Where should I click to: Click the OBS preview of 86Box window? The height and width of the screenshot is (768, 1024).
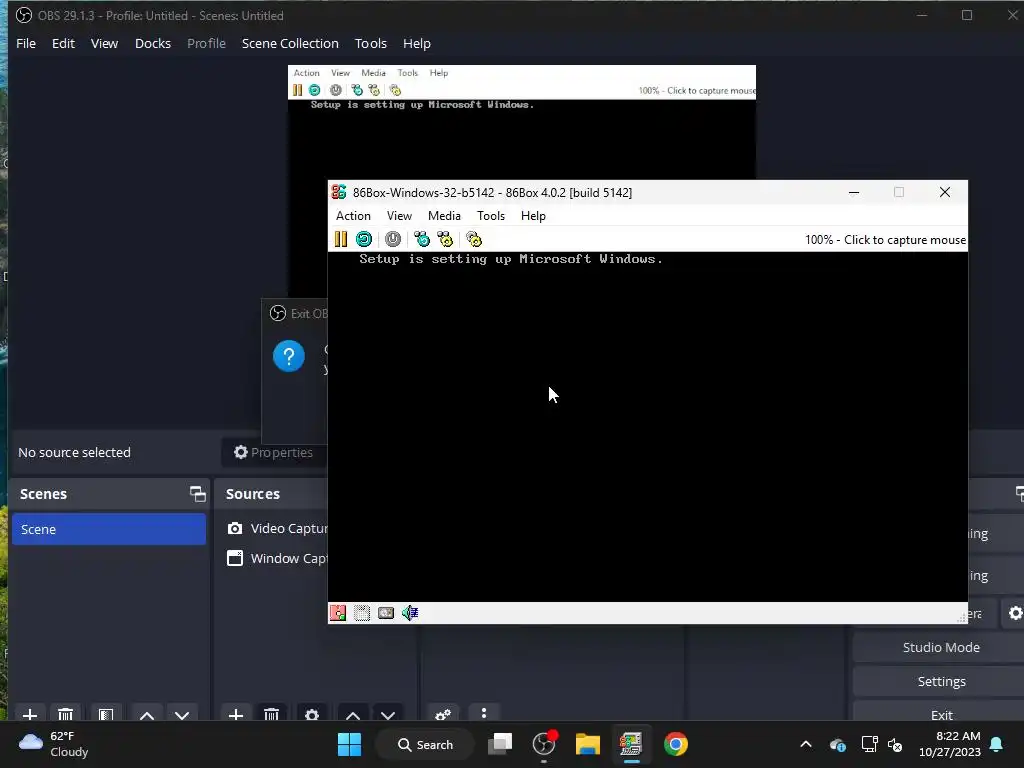522,122
